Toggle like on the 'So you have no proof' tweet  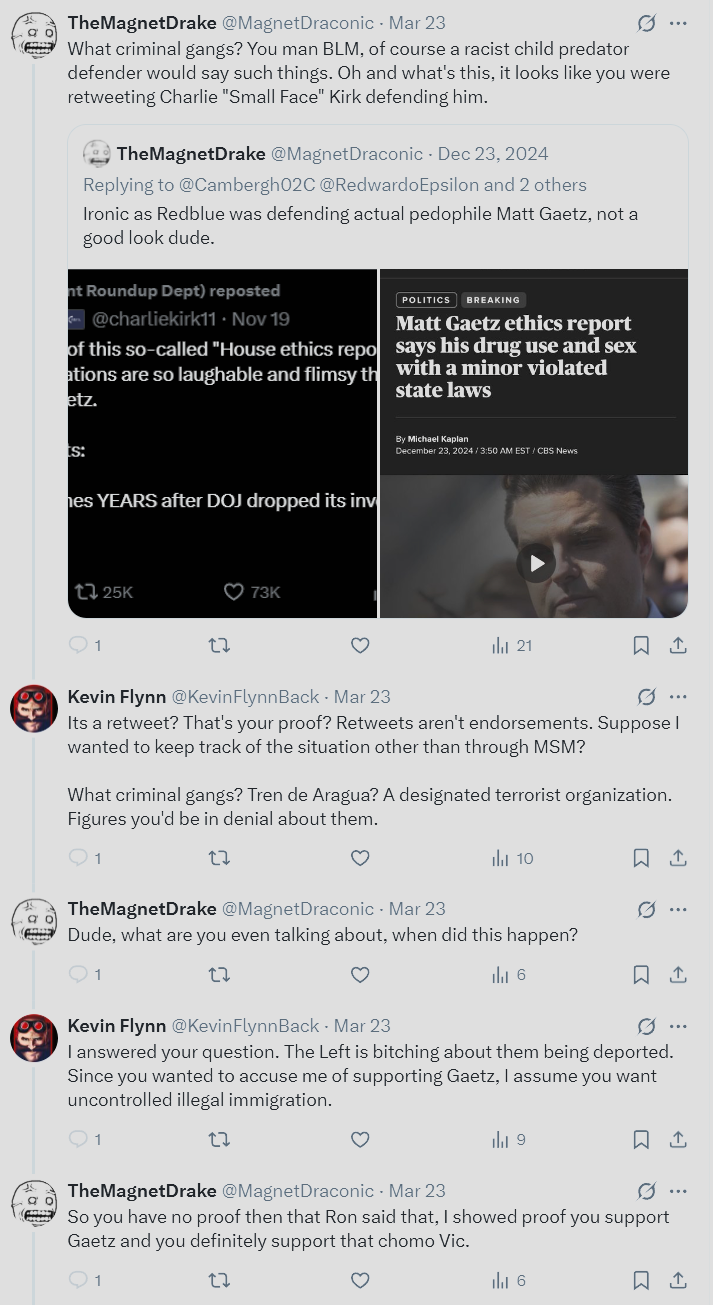360,1280
